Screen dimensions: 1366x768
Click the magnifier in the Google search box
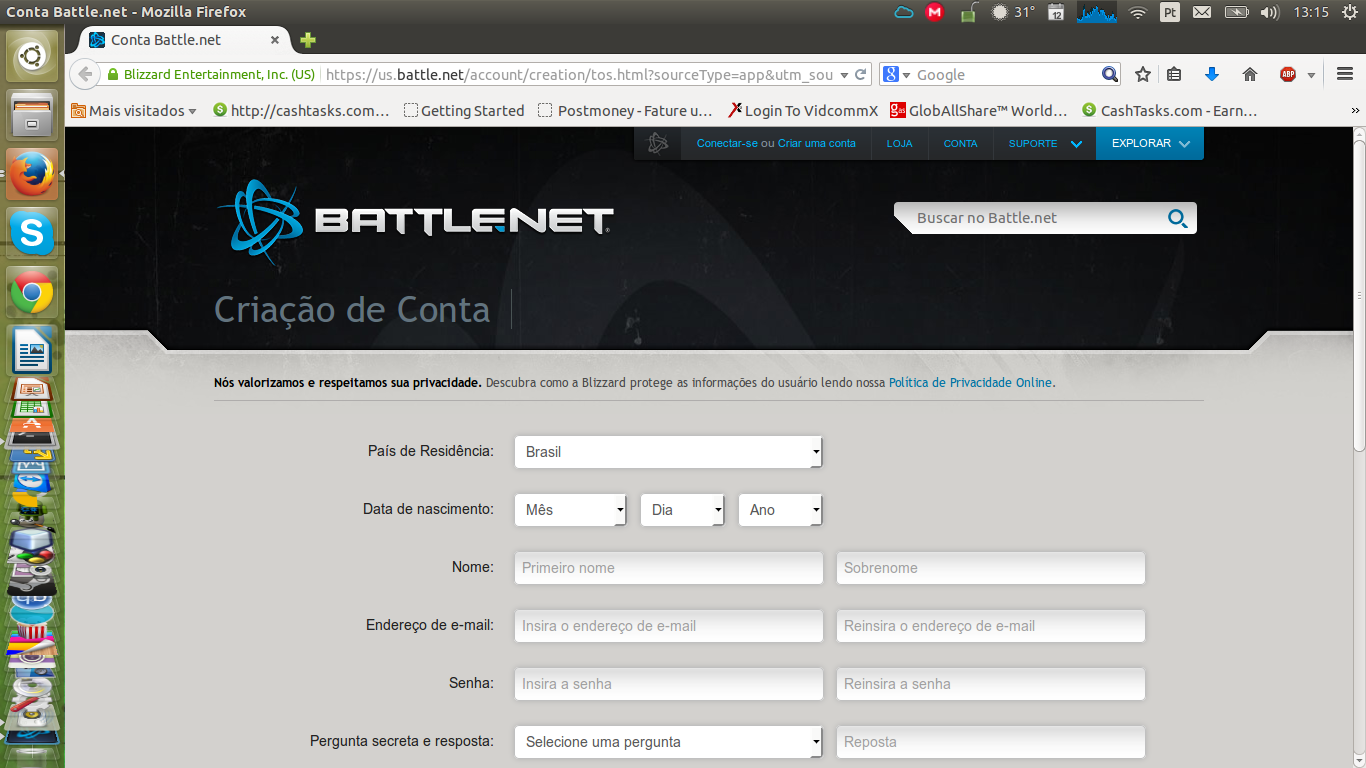[1110, 75]
